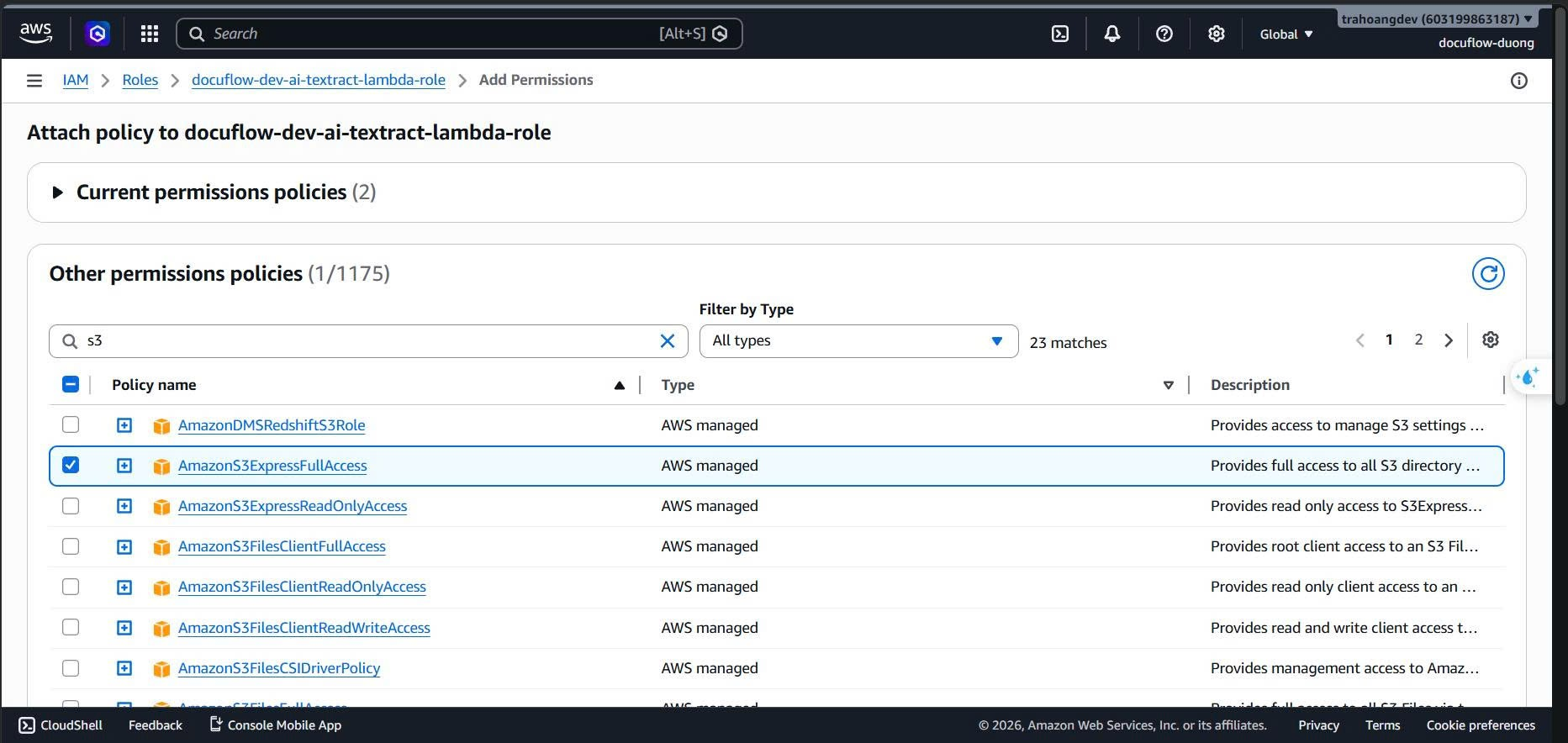Uncheck the AmazonS3ExpressFullAccess checkbox

point(71,465)
